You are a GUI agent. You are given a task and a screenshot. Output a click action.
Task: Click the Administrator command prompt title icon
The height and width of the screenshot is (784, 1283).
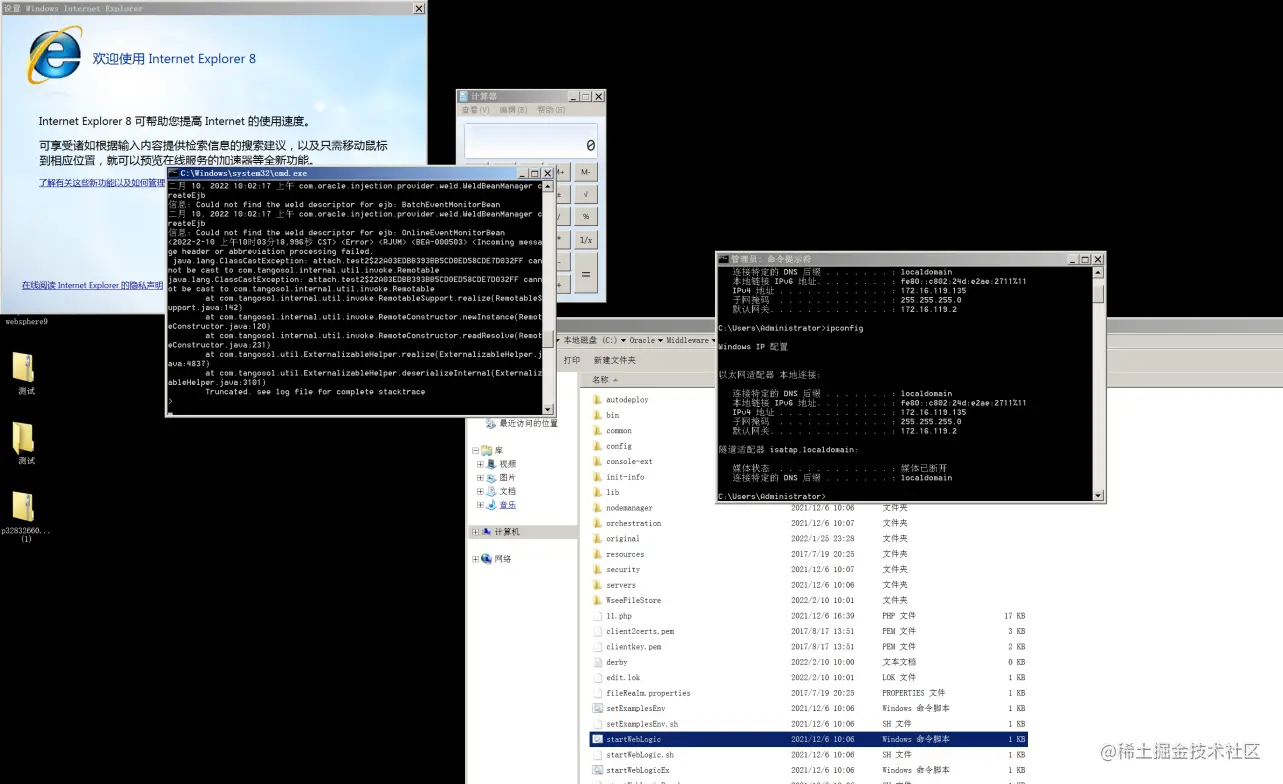click(x=724, y=259)
